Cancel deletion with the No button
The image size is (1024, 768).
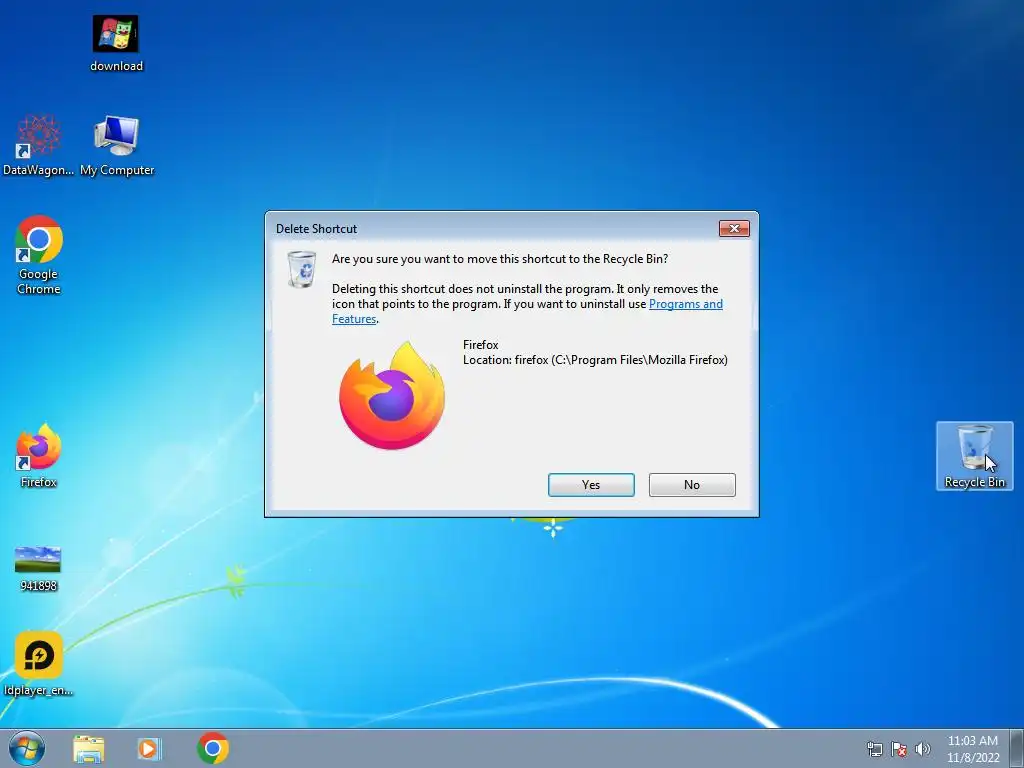(x=692, y=485)
